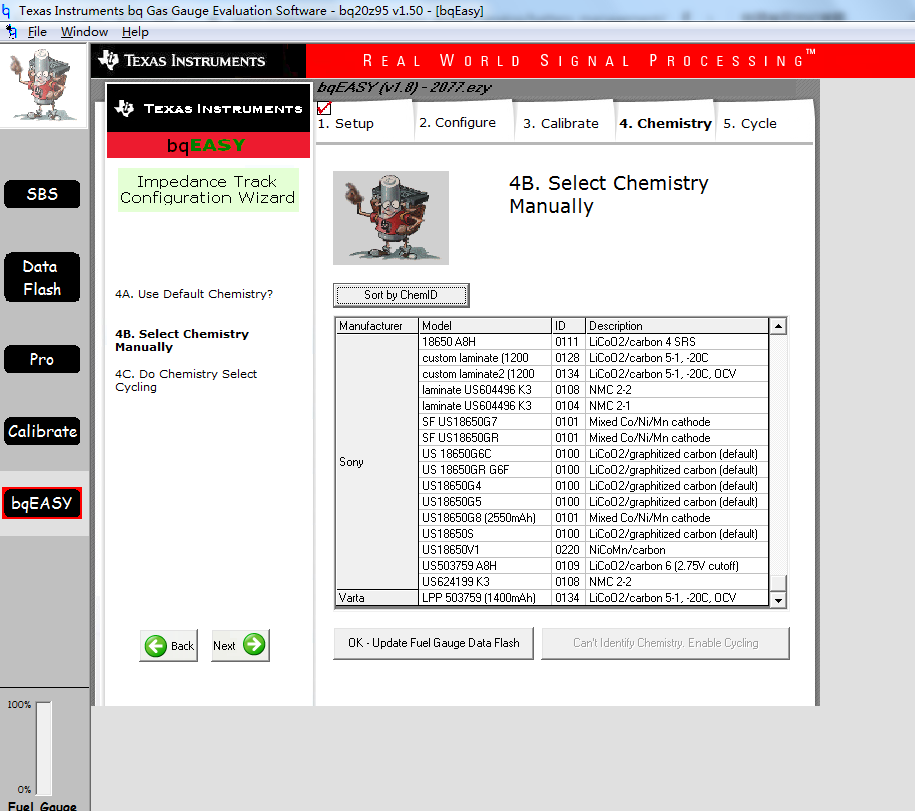Click the Model column header

click(485, 326)
